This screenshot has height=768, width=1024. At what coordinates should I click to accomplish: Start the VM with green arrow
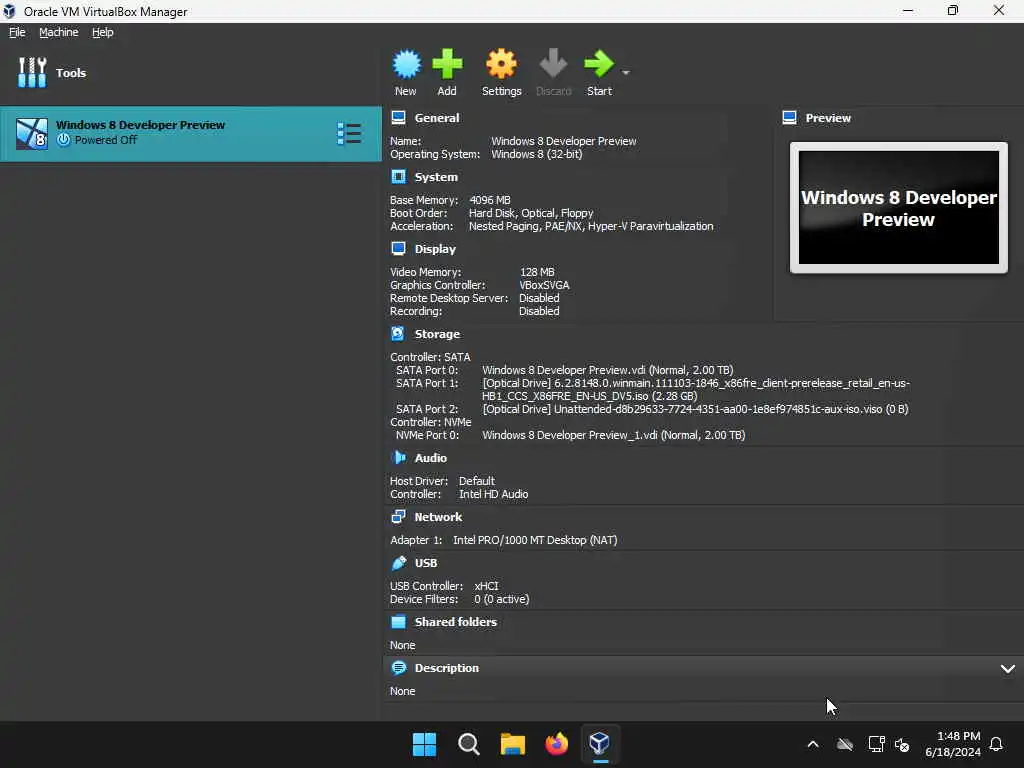(x=599, y=64)
